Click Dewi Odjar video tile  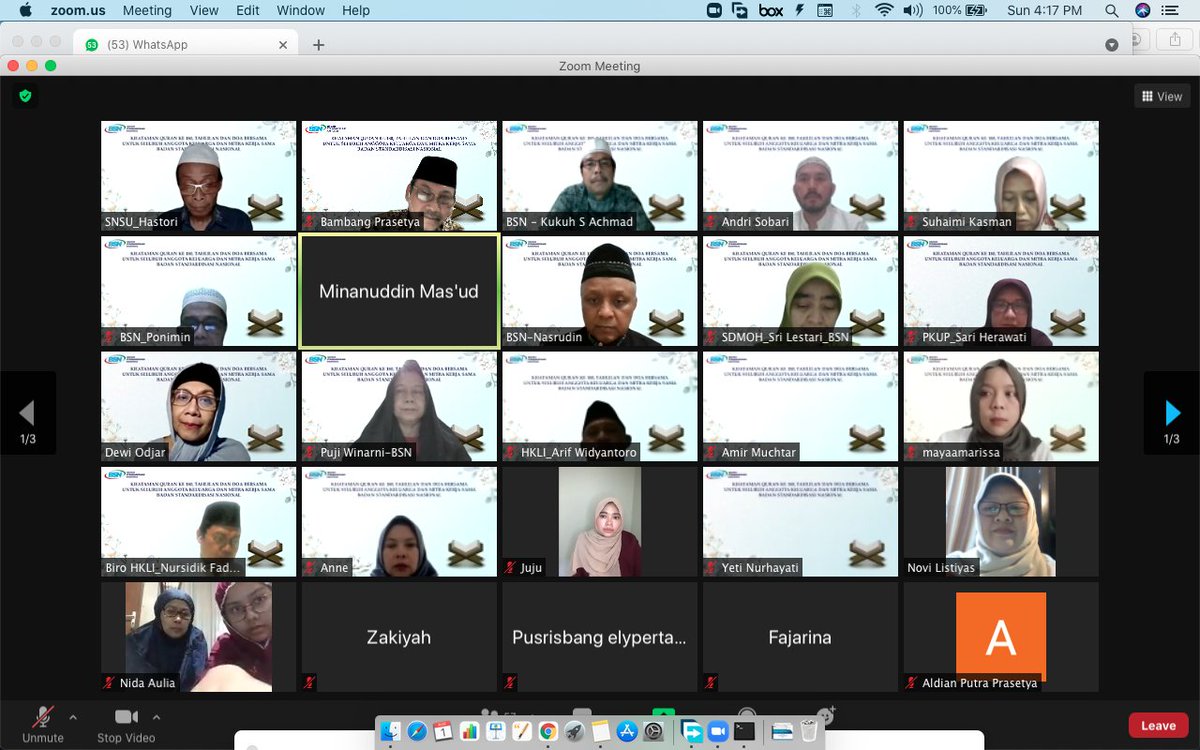click(x=198, y=407)
